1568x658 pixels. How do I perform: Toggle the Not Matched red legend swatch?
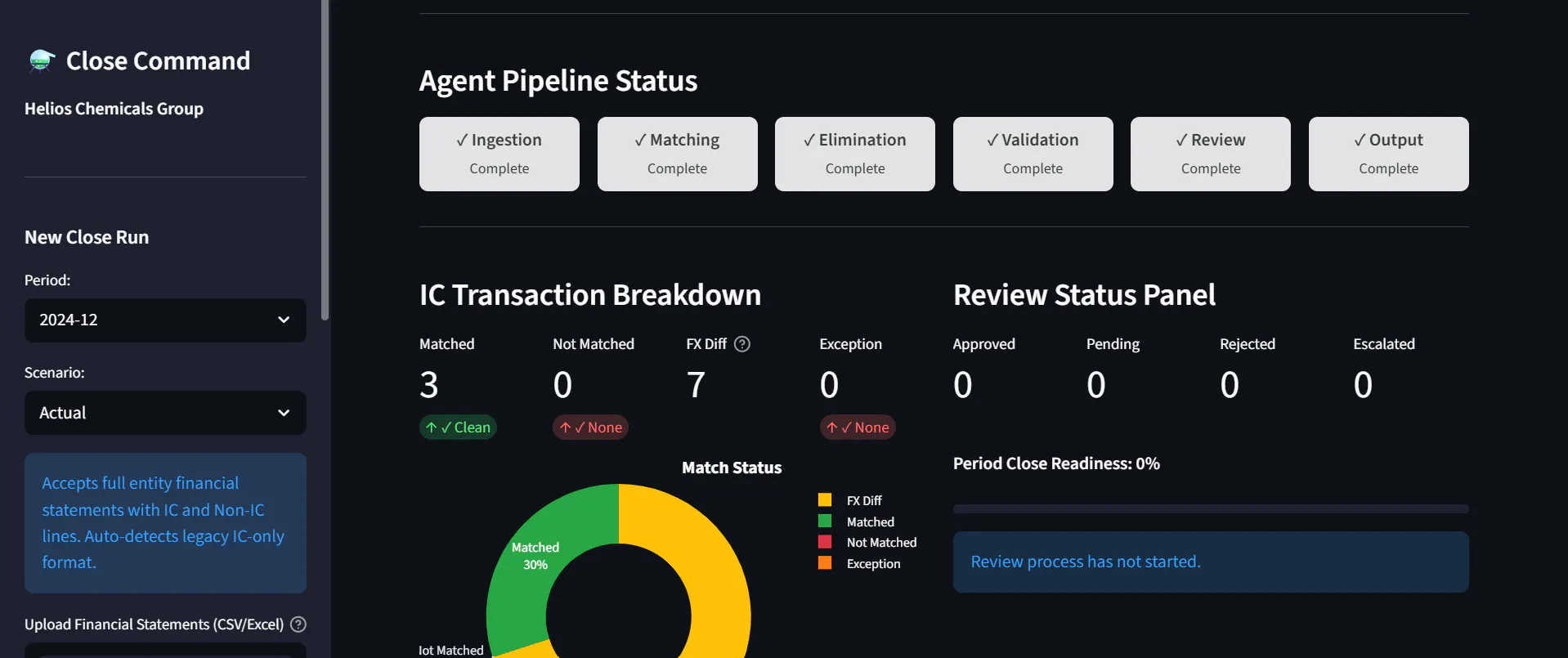pyautogui.click(x=825, y=541)
